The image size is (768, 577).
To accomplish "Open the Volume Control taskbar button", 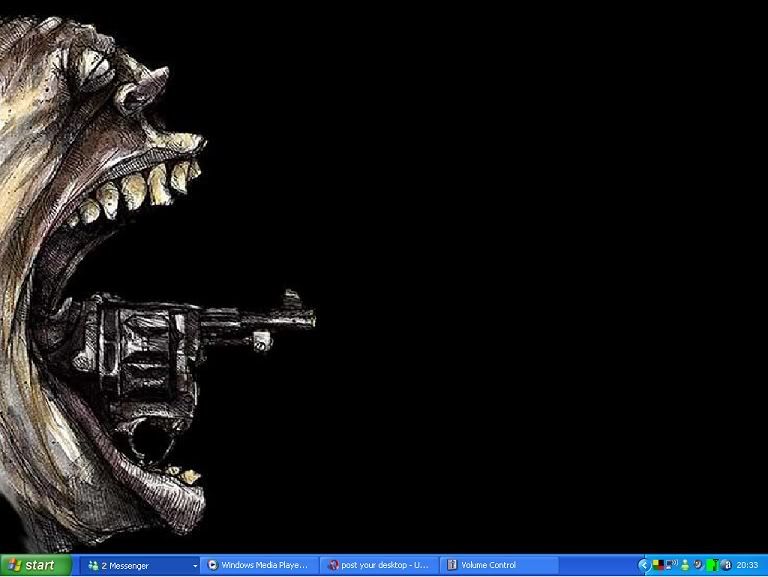I will click(499, 565).
